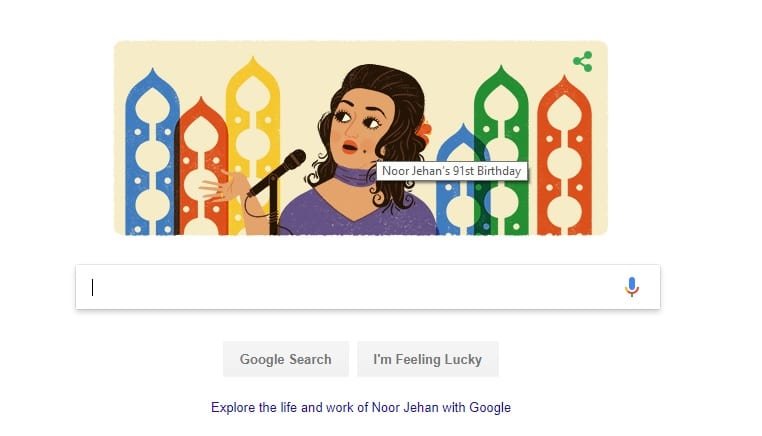Click the red arch at far right
762x436 pixels.
point(565,156)
